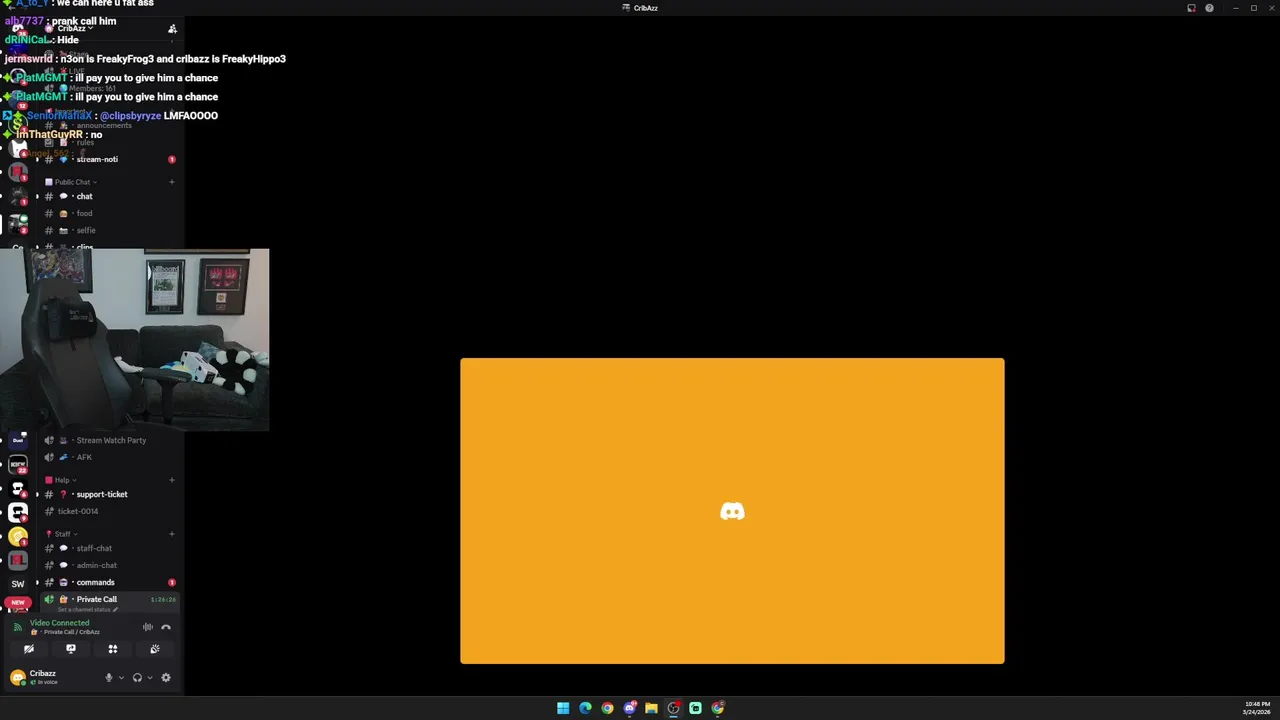
Task: Open the selfie channel
Action: coord(110,230)
